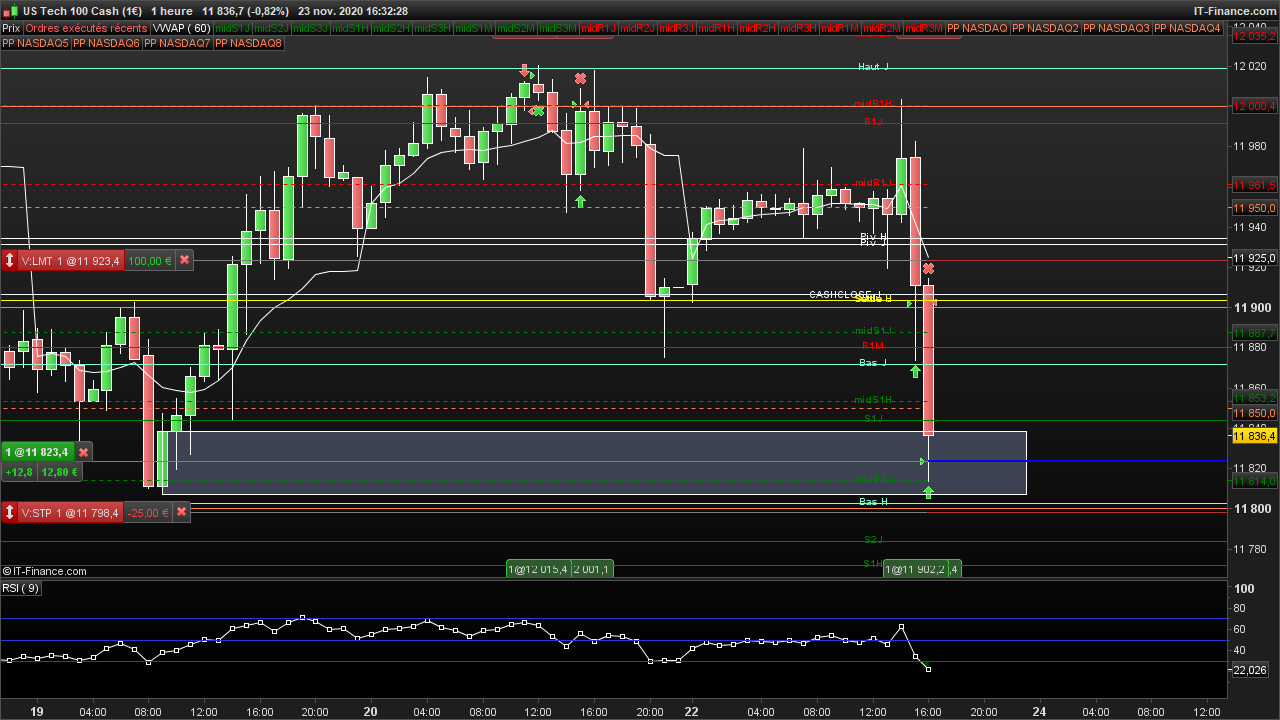Viewport: 1280px width, 720px height.
Task: Click the 1@12 015,4 executed order tag
Action: [538, 569]
